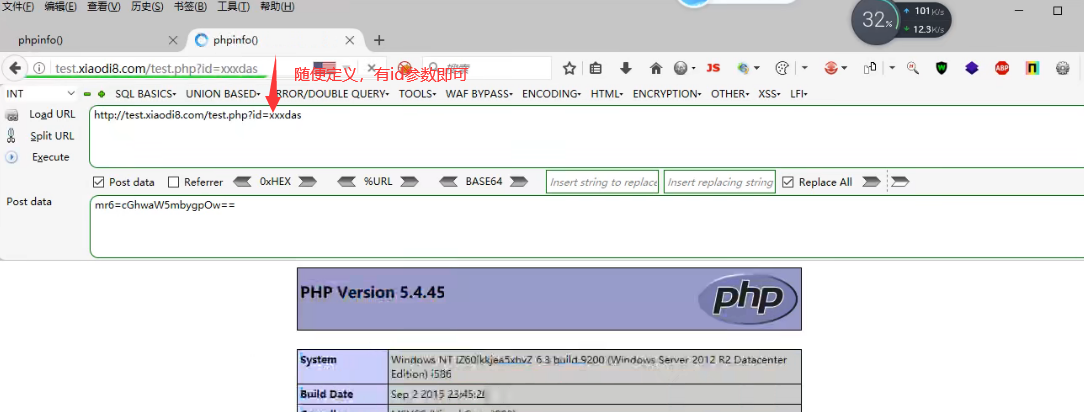Expand the TOOLS dropdown
The image size is (1084, 412).
[418, 93]
